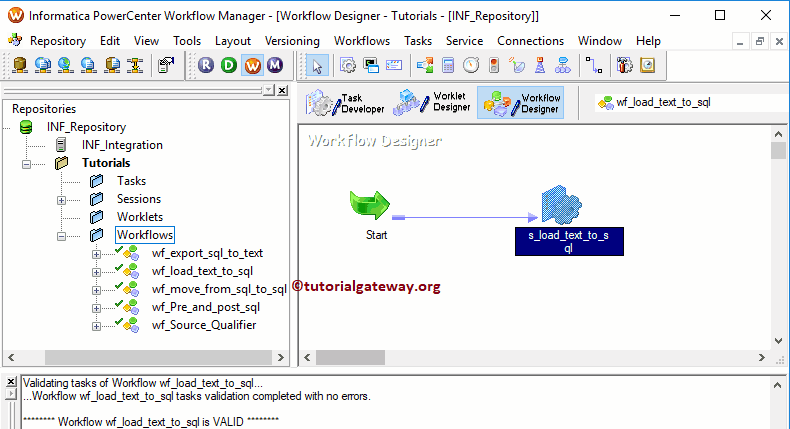Select the Worklets folder
This screenshot has width=790, height=429.
(x=140, y=217)
